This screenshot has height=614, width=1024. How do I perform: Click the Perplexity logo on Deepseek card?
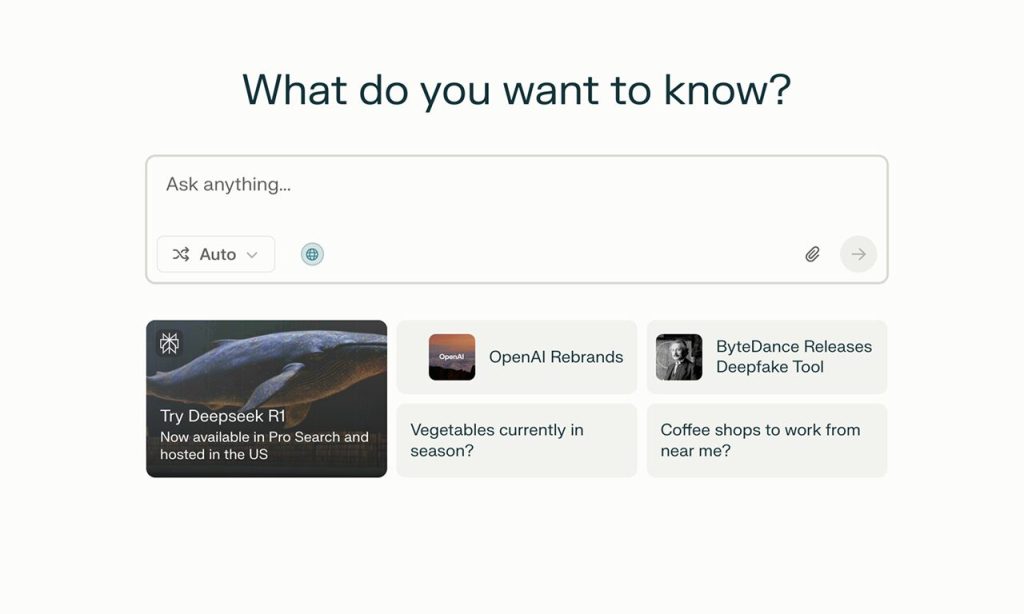(x=170, y=344)
